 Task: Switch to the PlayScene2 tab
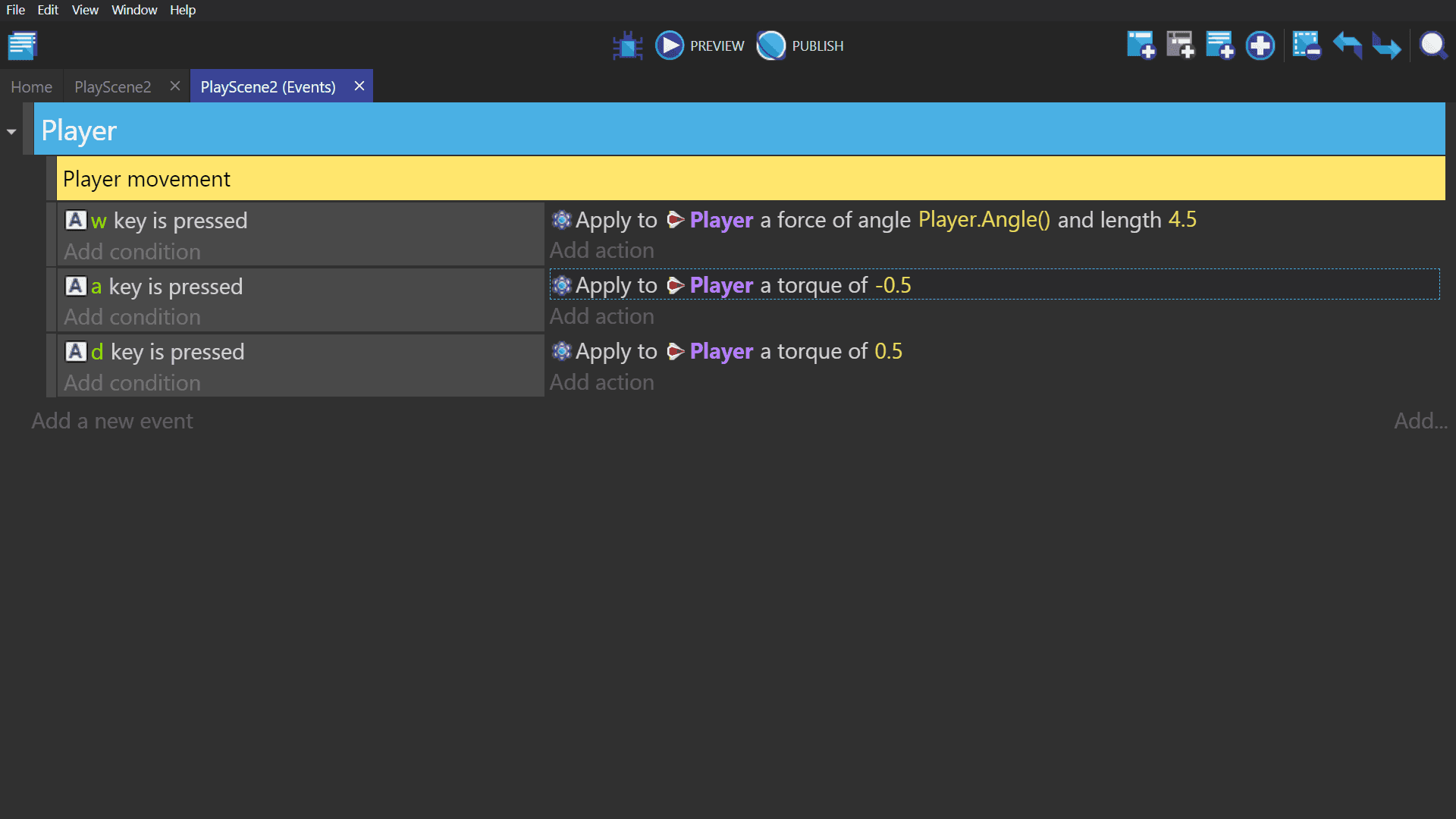(x=113, y=87)
